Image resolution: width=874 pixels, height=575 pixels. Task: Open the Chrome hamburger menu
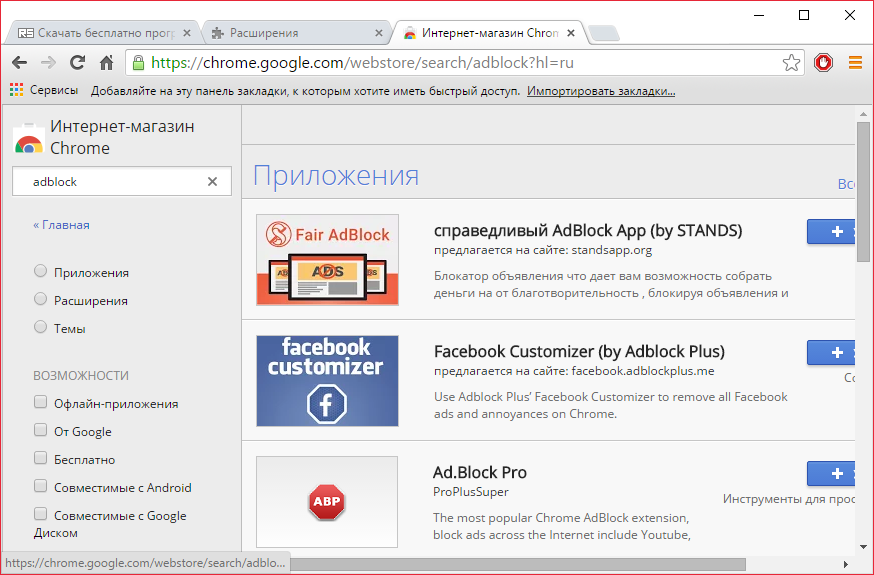point(855,62)
